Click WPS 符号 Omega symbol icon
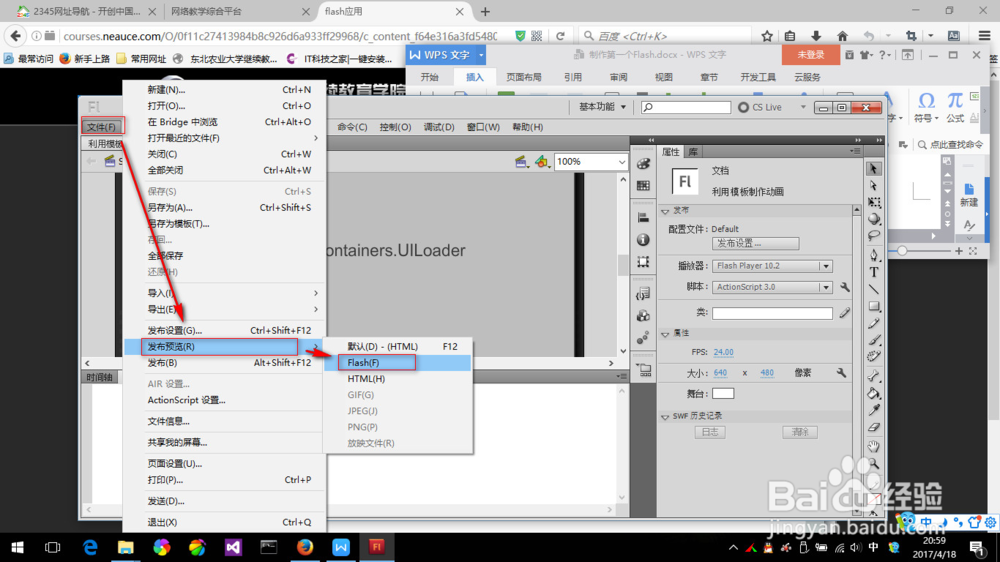Viewport: 1000px width, 562px height. tap(926, 101)
